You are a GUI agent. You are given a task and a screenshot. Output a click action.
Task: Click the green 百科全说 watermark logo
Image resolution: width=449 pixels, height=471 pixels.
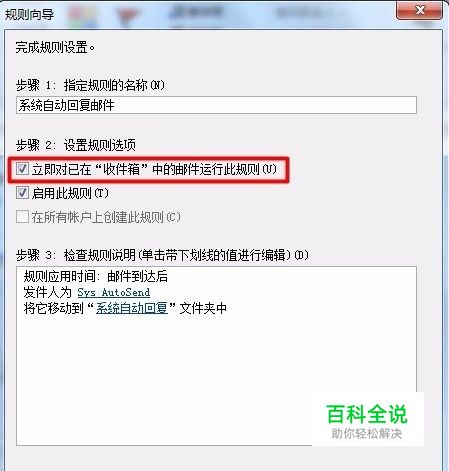367,414
